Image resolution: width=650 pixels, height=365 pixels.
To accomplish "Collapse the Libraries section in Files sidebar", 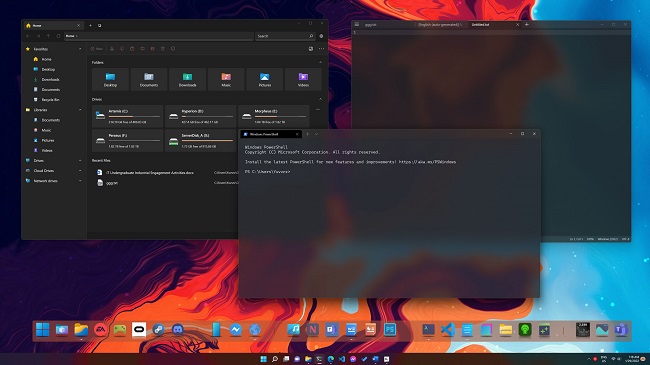I will pyautogui.click(x=80, y=110).
